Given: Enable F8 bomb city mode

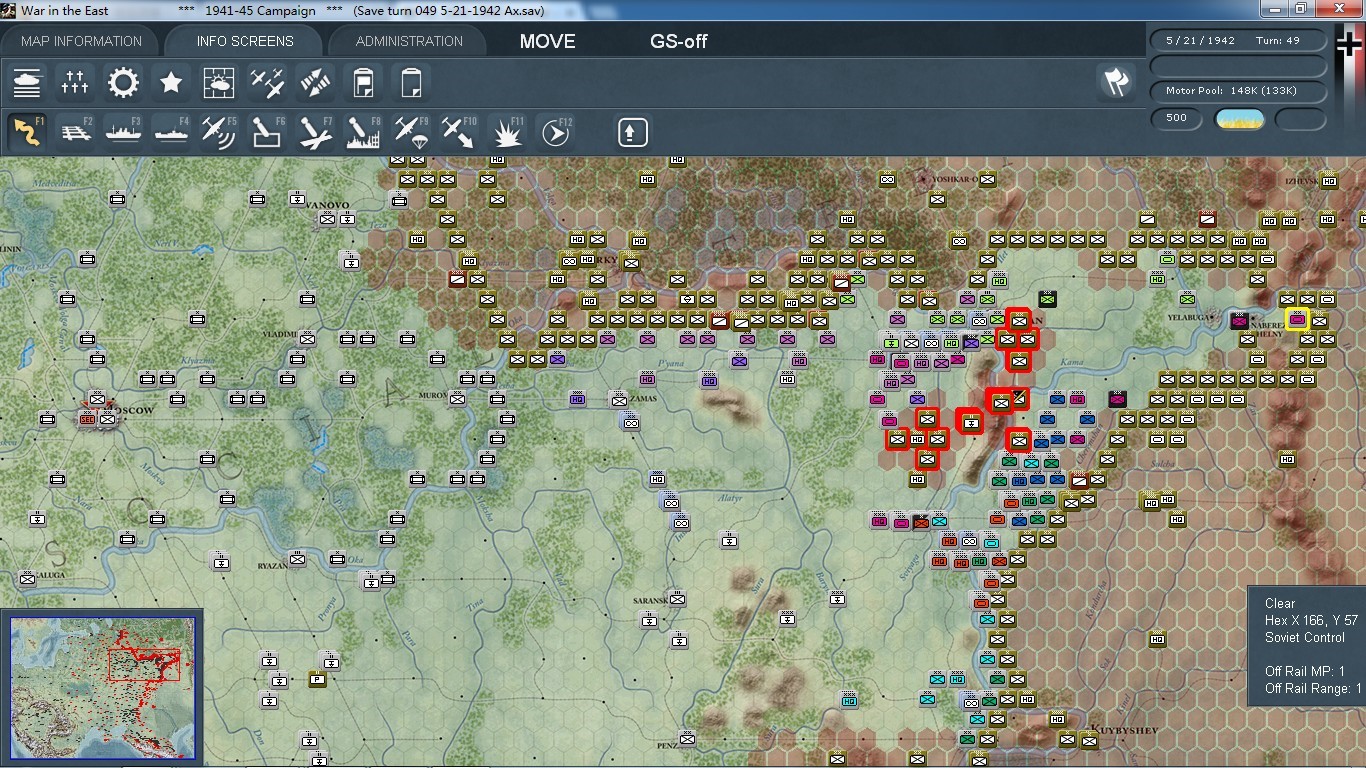Looking at the screenshot, I should [363, 132].
